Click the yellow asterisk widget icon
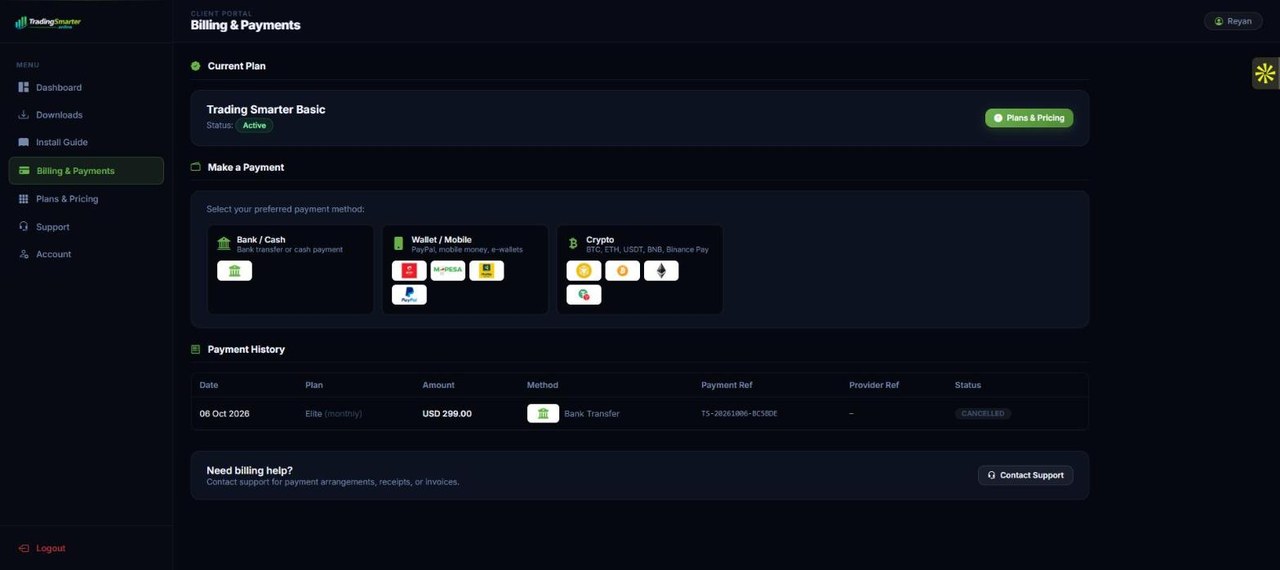Viewport: 1280px width, 570px height. tap(1265, 73)
